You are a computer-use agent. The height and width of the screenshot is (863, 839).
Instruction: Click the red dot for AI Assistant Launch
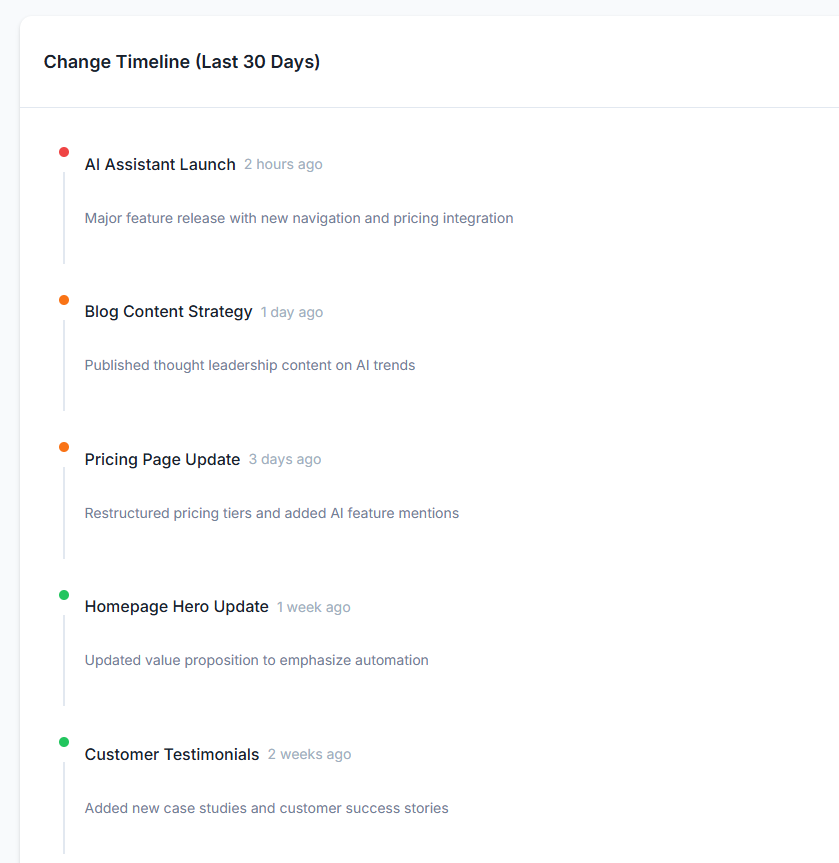pyautogui.click(x=64, y=152)
